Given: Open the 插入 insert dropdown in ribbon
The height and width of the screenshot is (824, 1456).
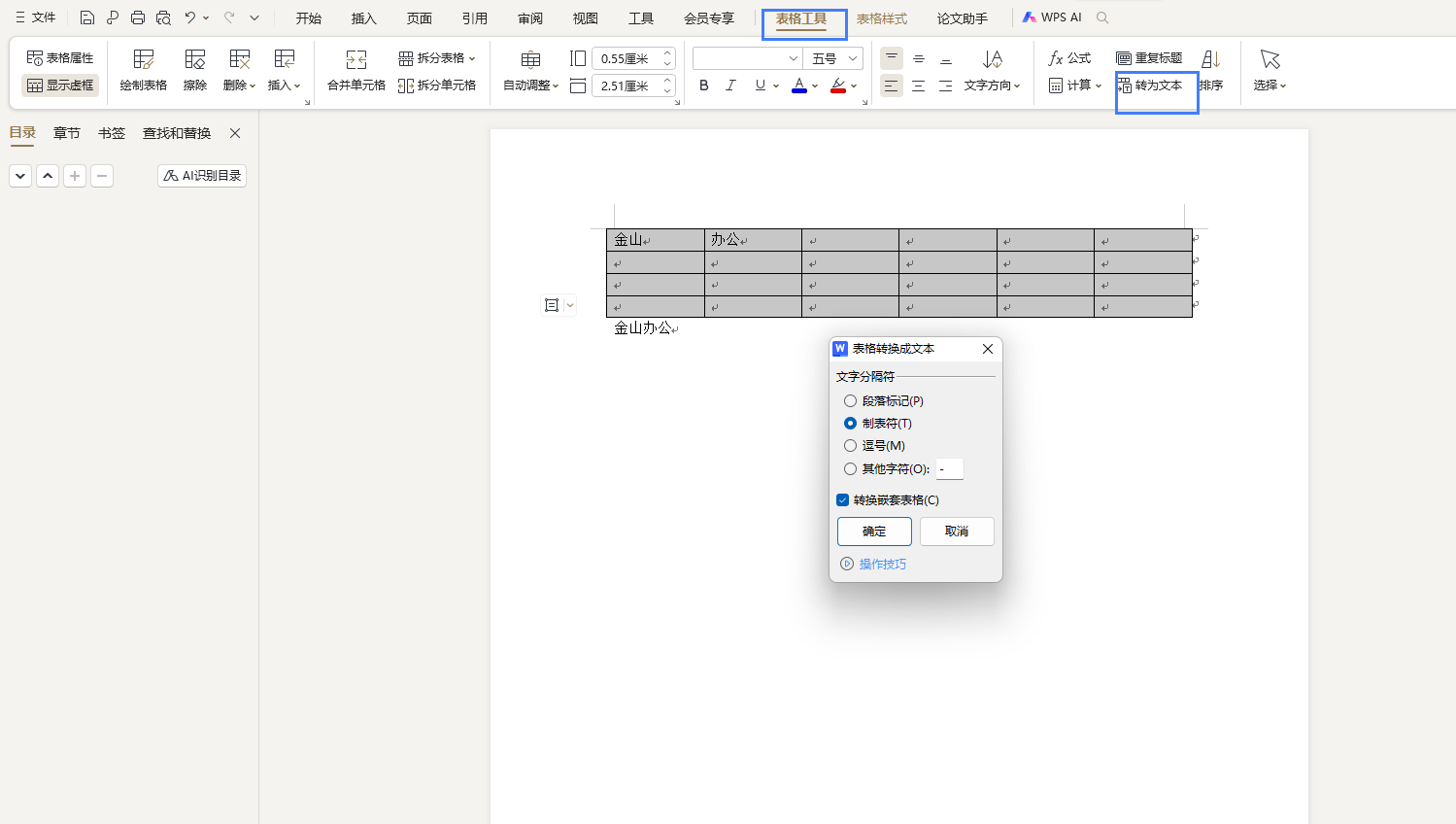Looking at the screenshot, I should (285, 71).
